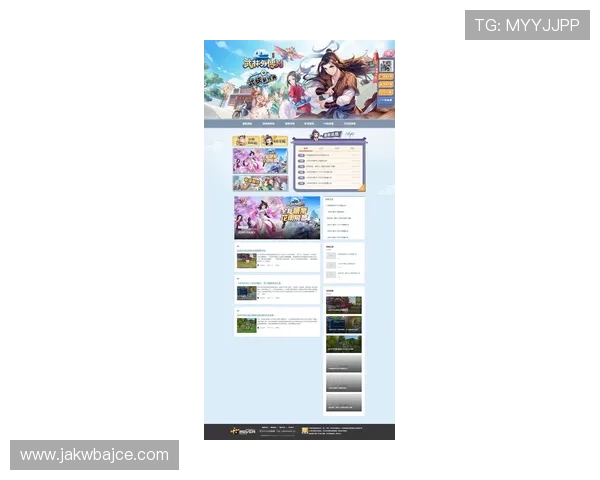Click the orange badge icon in the footer
The width and height of the screenshot is (600, 480).
[x=304, y=431]
